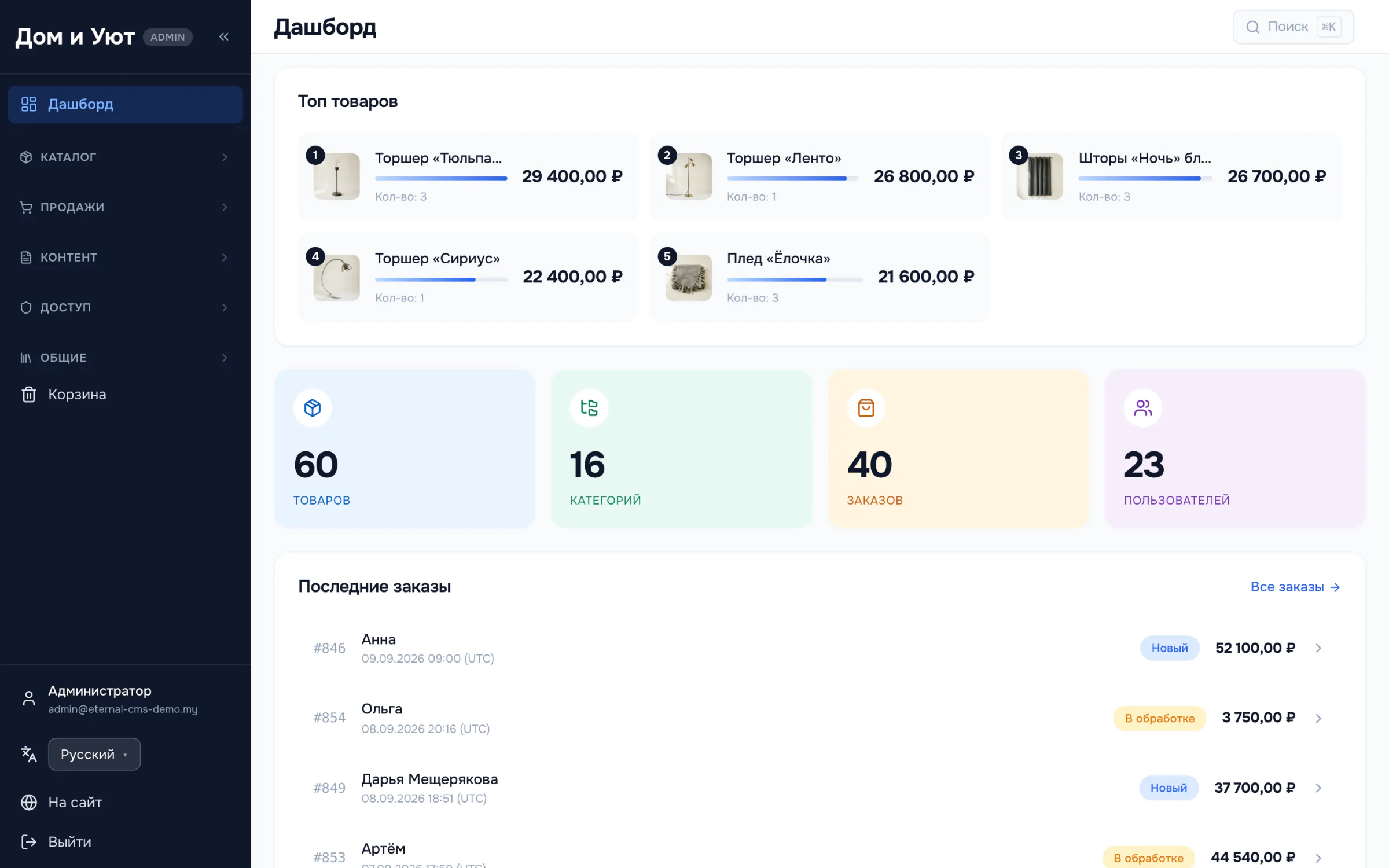The width and height of the screenshot is (1389, 868).
Task: Click the Каталог box icon
Action: click(x=26, y=157)
